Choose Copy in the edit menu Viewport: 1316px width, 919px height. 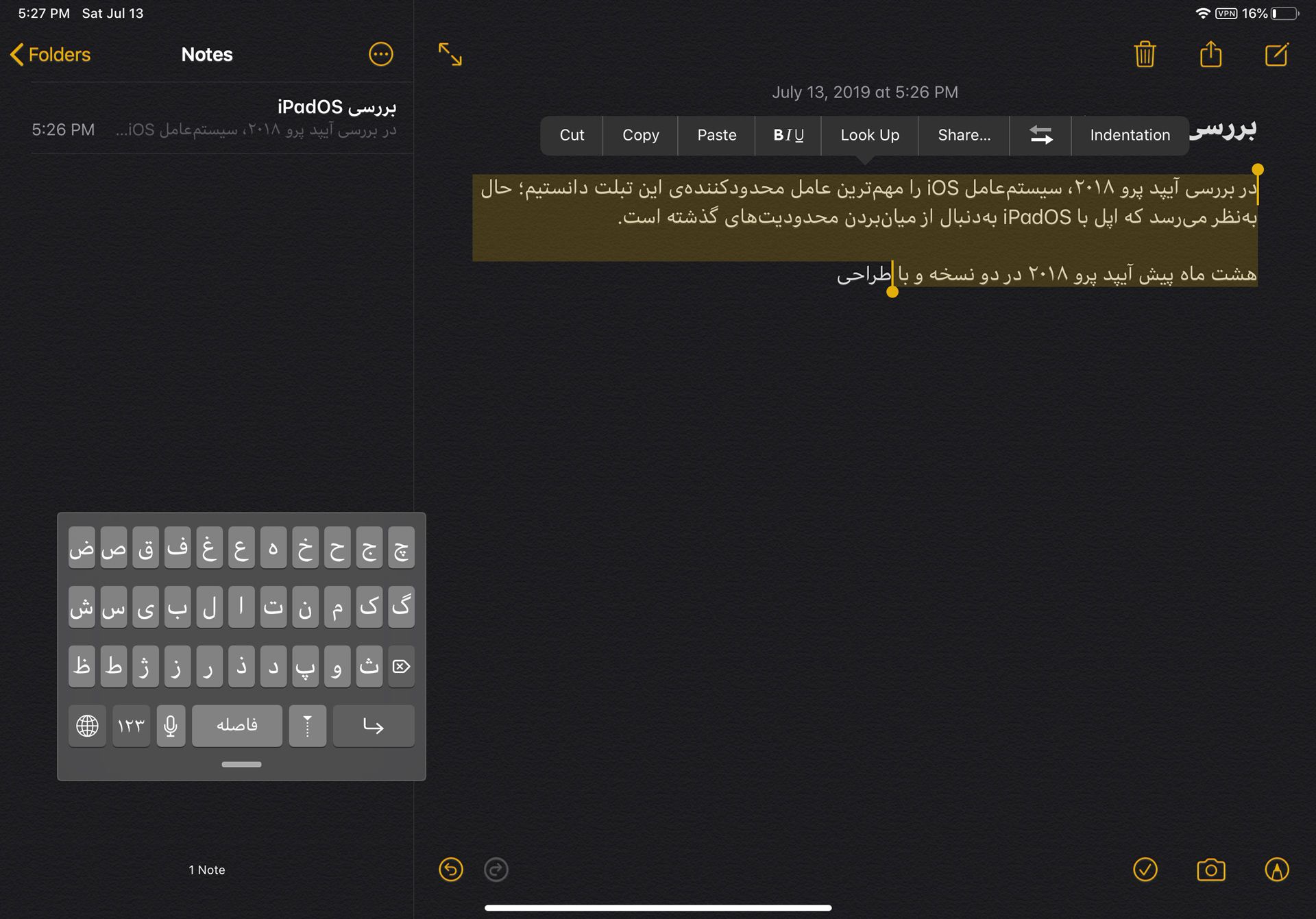coord(640,135)
